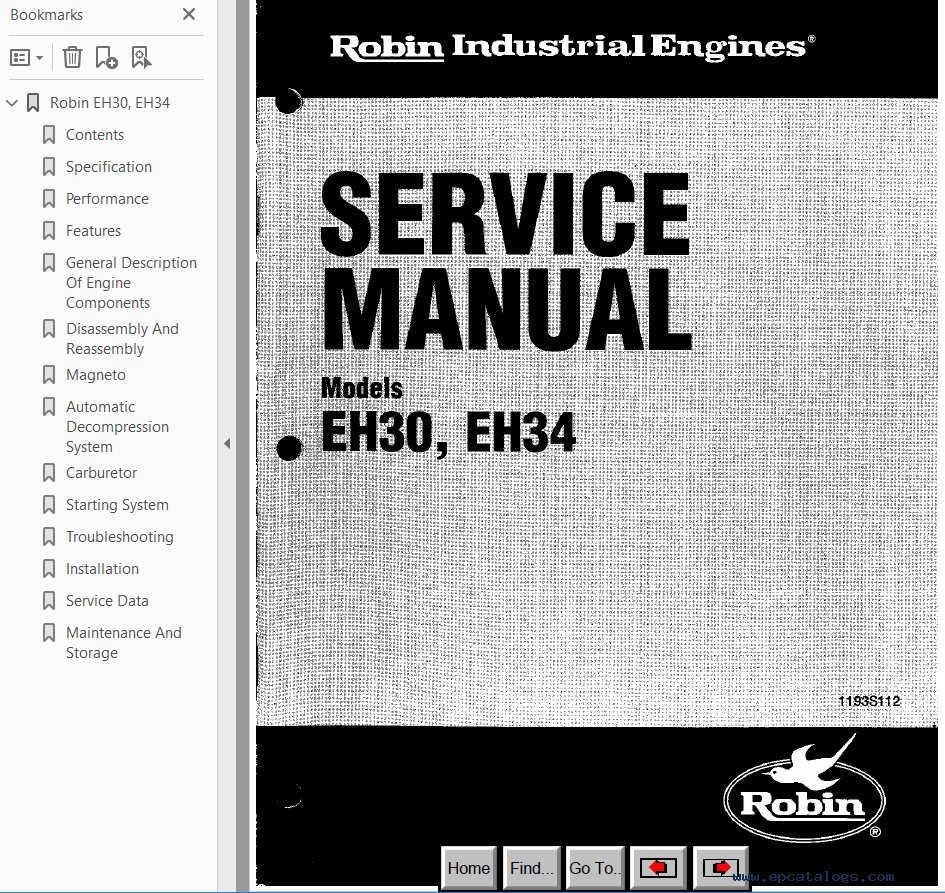Click the bookmark icon beside Disassembly And Reassembly
Screen dimensions: 945x893
pos(49,329)
